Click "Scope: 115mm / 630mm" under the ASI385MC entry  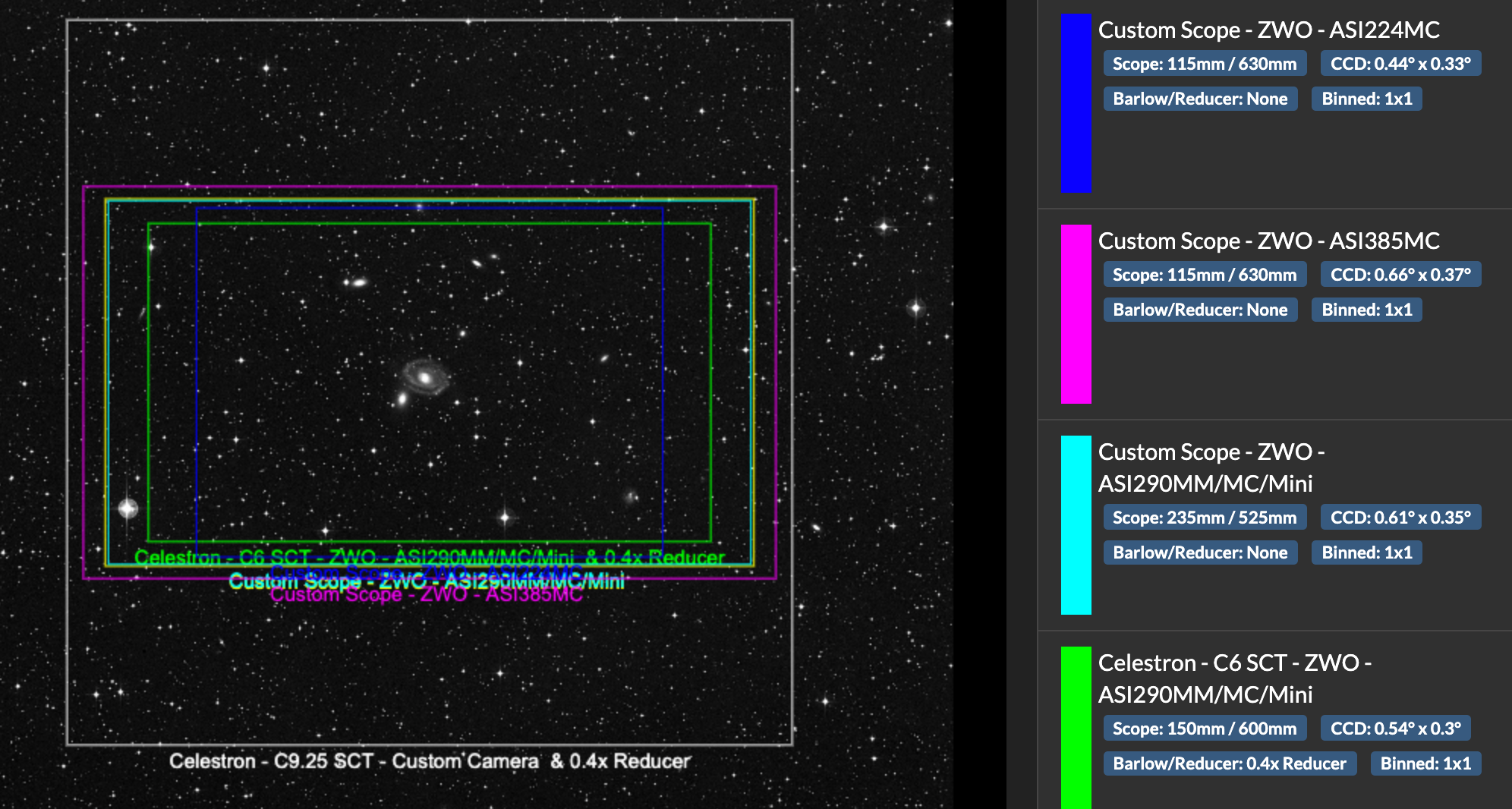pos(1205,275)
